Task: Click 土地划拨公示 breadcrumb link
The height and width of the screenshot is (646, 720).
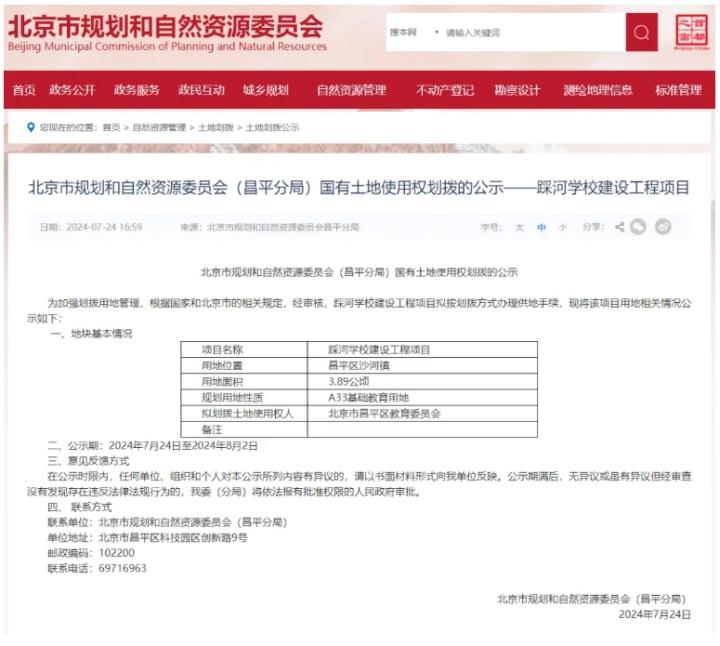Action: click(x=272, y=127)
